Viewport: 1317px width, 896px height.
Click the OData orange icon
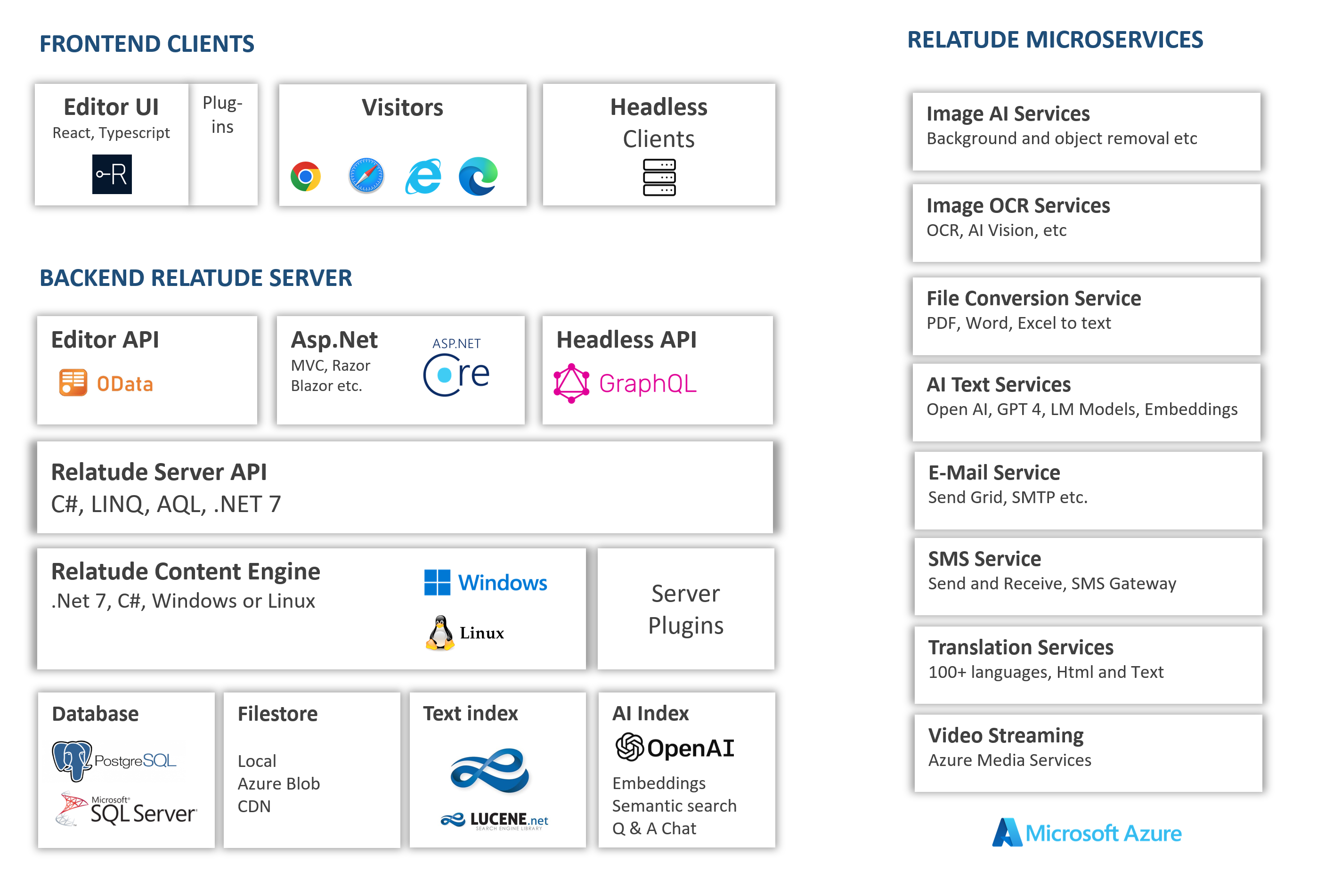click(73, 383)
